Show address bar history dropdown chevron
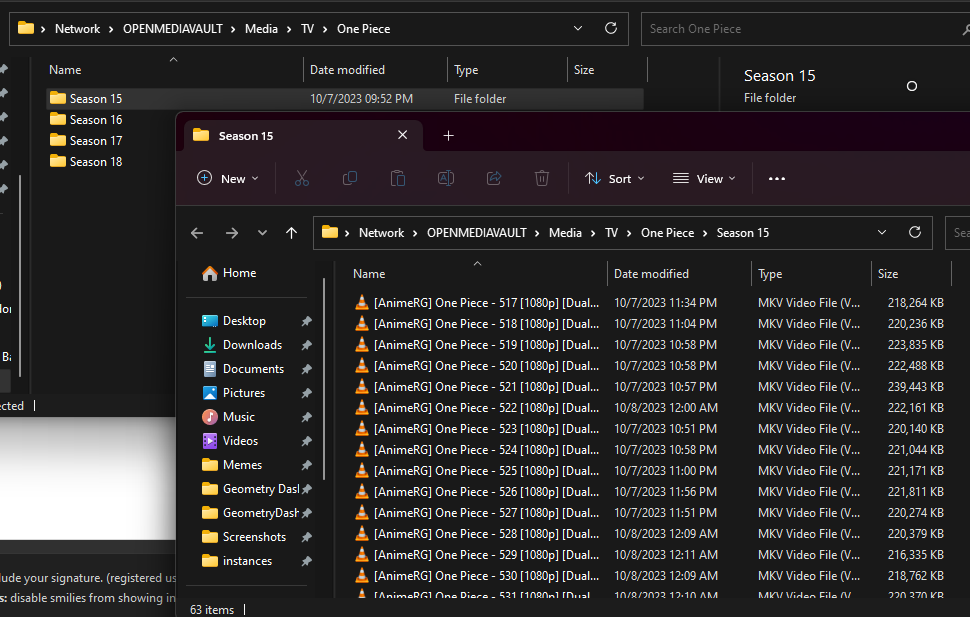The image size is (970, 617). pyautogui.click(x=882, y=232)
